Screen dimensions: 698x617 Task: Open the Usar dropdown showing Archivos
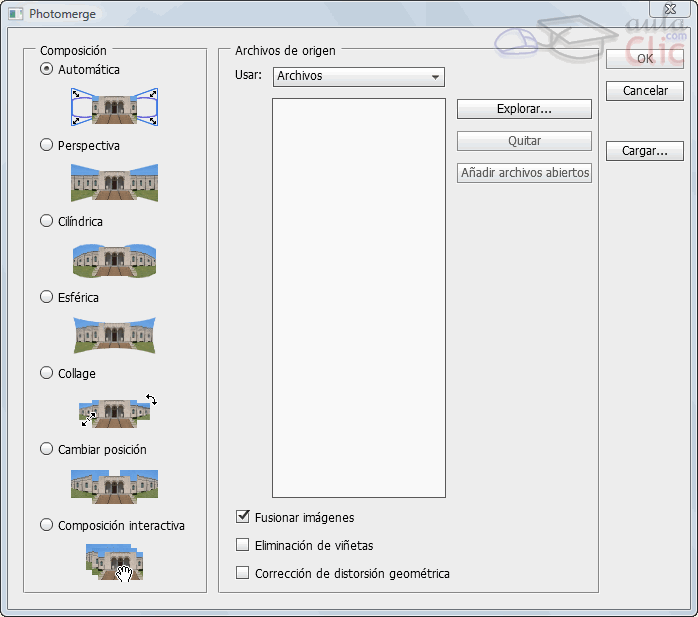358,77
